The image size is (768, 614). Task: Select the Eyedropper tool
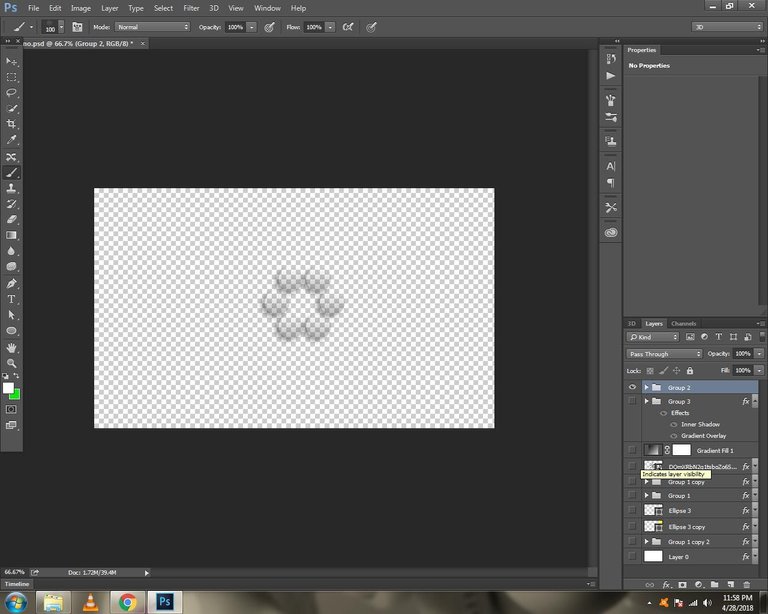(x=11, y=140)
